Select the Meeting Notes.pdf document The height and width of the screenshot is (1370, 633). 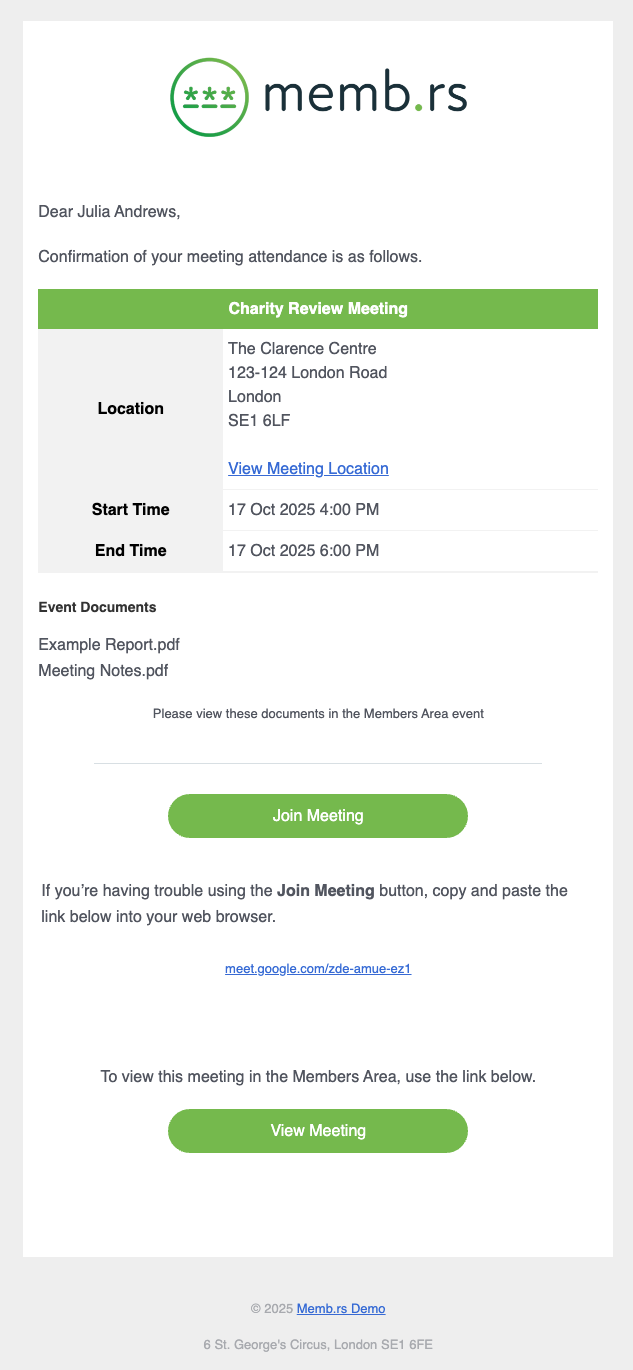[x=103, y=670]
